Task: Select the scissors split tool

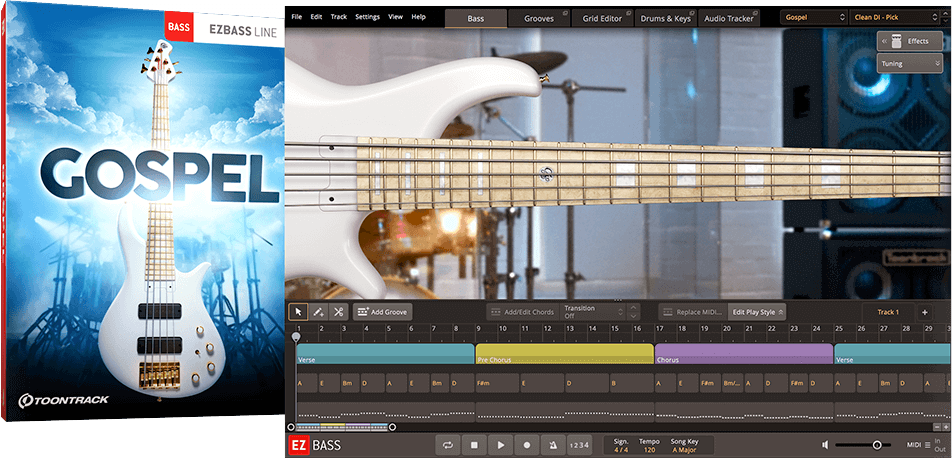Action: 338,312
